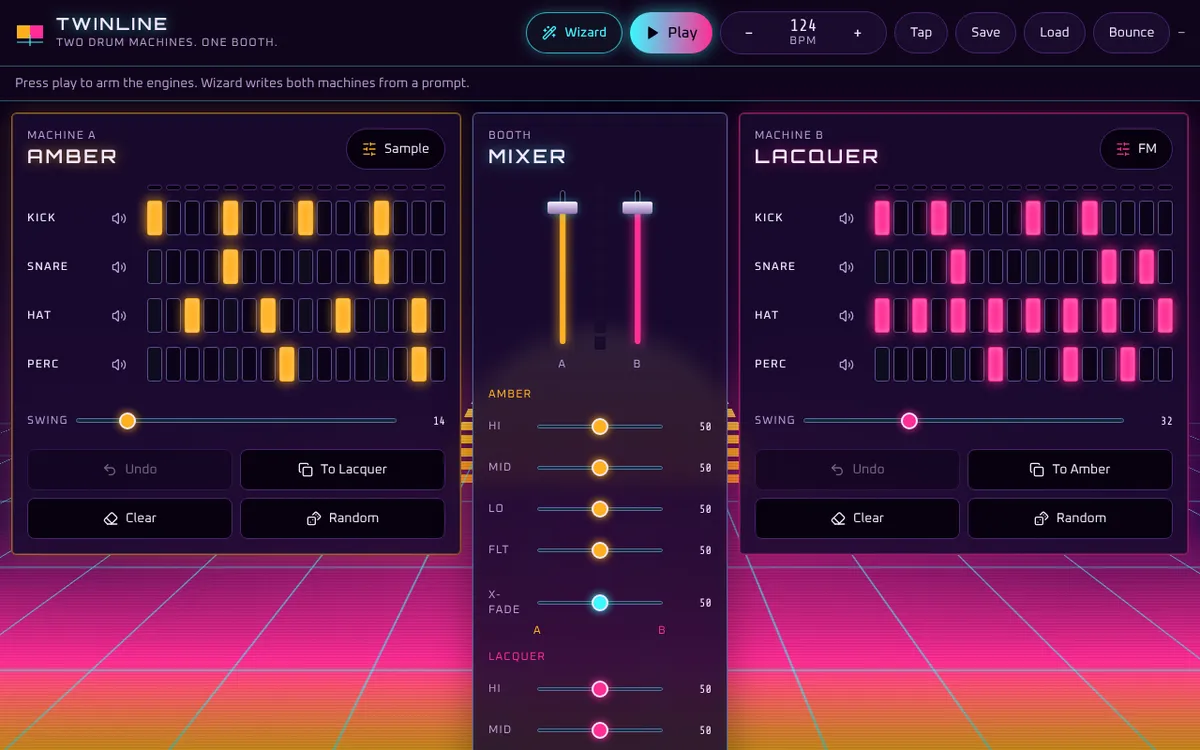Image resolution: width=1200 pixels, height=750 pixels.
Task: Copy Amber pattern To Lacquer
Action: point(342,470)
